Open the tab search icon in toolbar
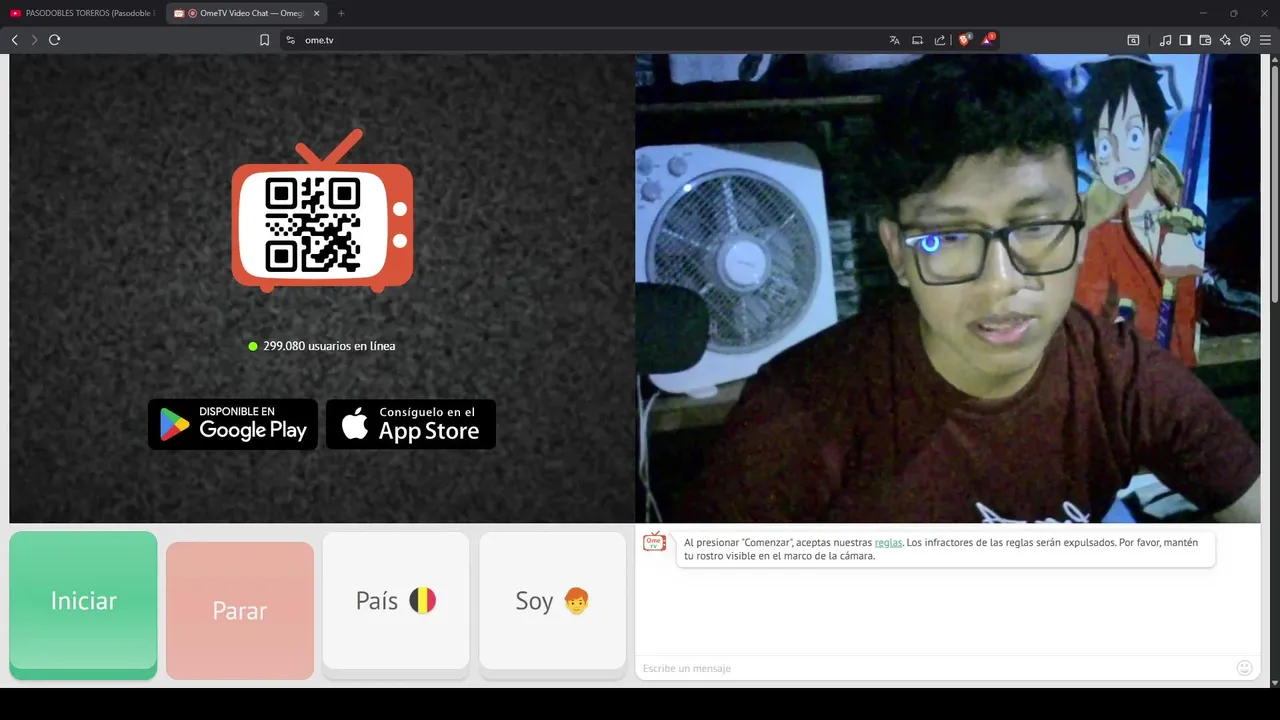 point(1133,40)
